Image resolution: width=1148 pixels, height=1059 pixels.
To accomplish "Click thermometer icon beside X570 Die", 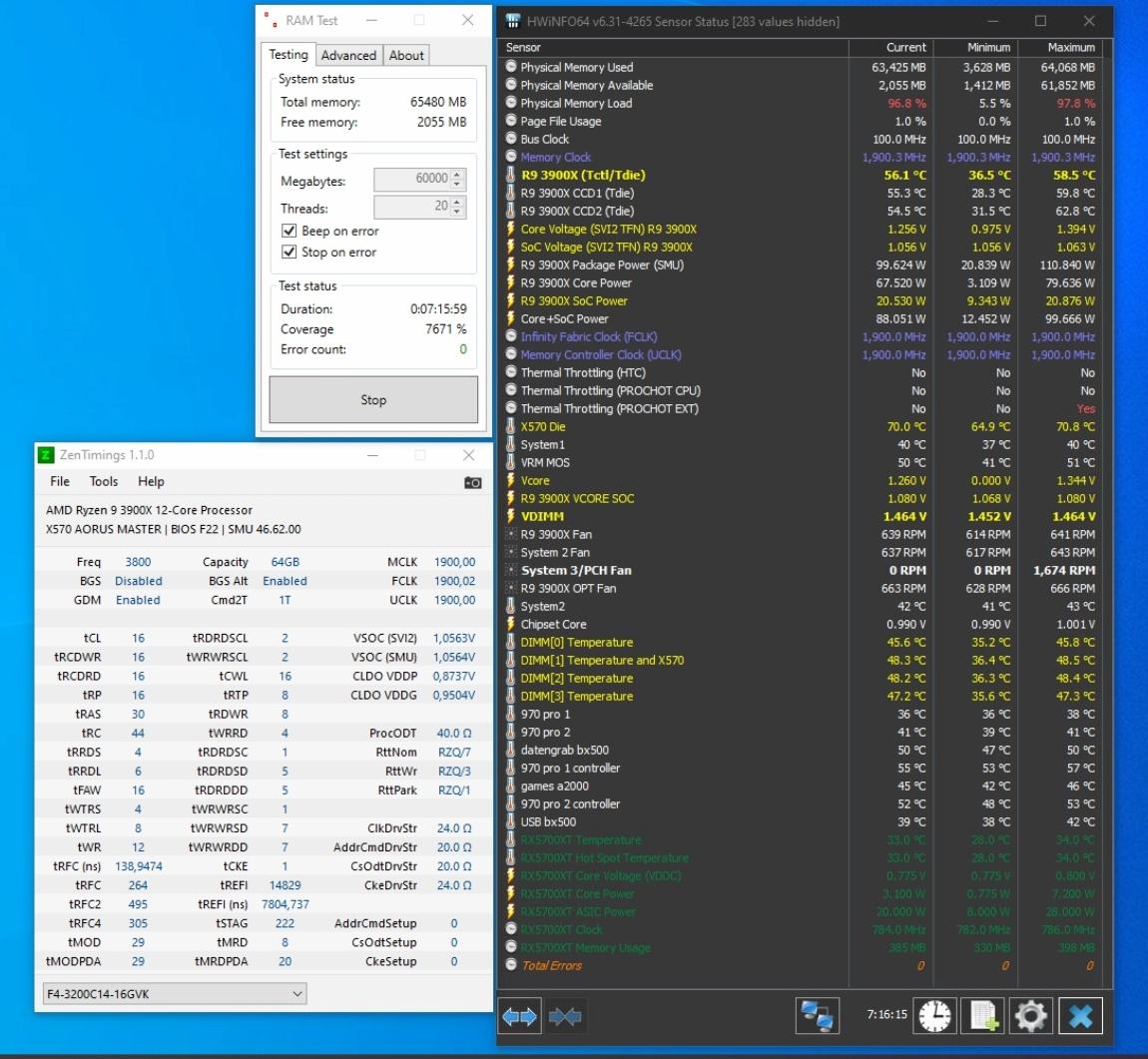I will click(511, 426).
